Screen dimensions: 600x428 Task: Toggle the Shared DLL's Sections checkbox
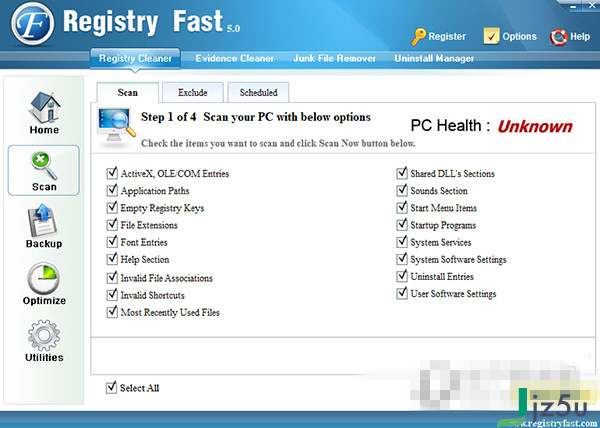point(402,173)
